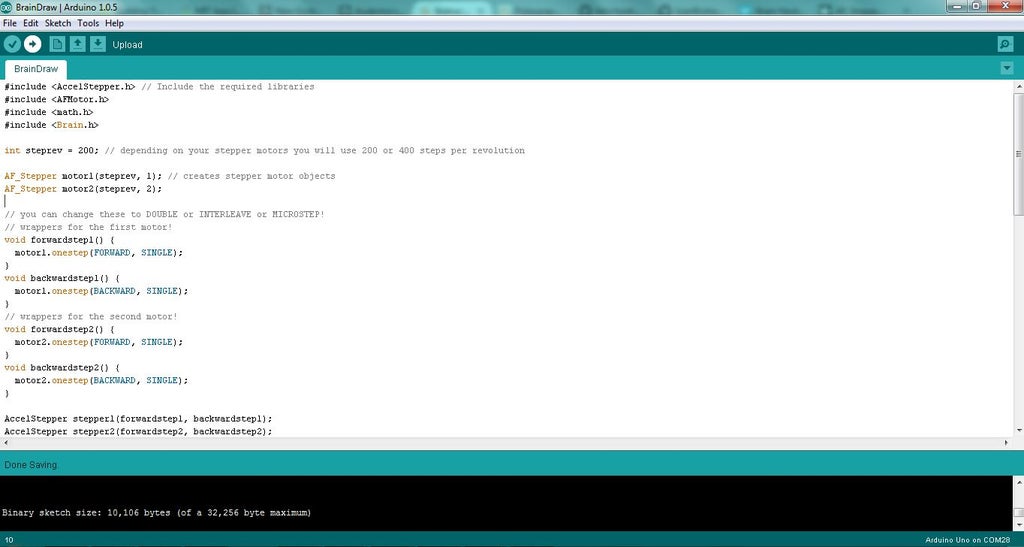The width and height of the screenshot is (1024, 547).
Task: Open the Serial Monitor magnifier icon
Action: (1005, 44)
